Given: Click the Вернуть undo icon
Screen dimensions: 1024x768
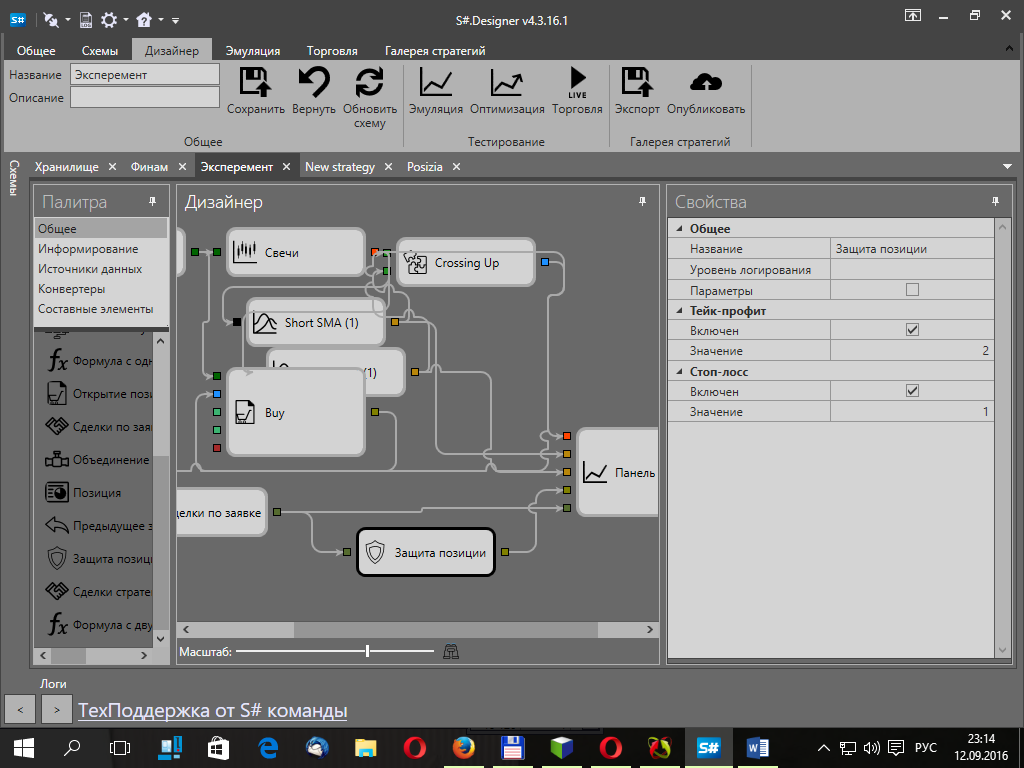Looking at the screenshot, I should tap(314, 84).
